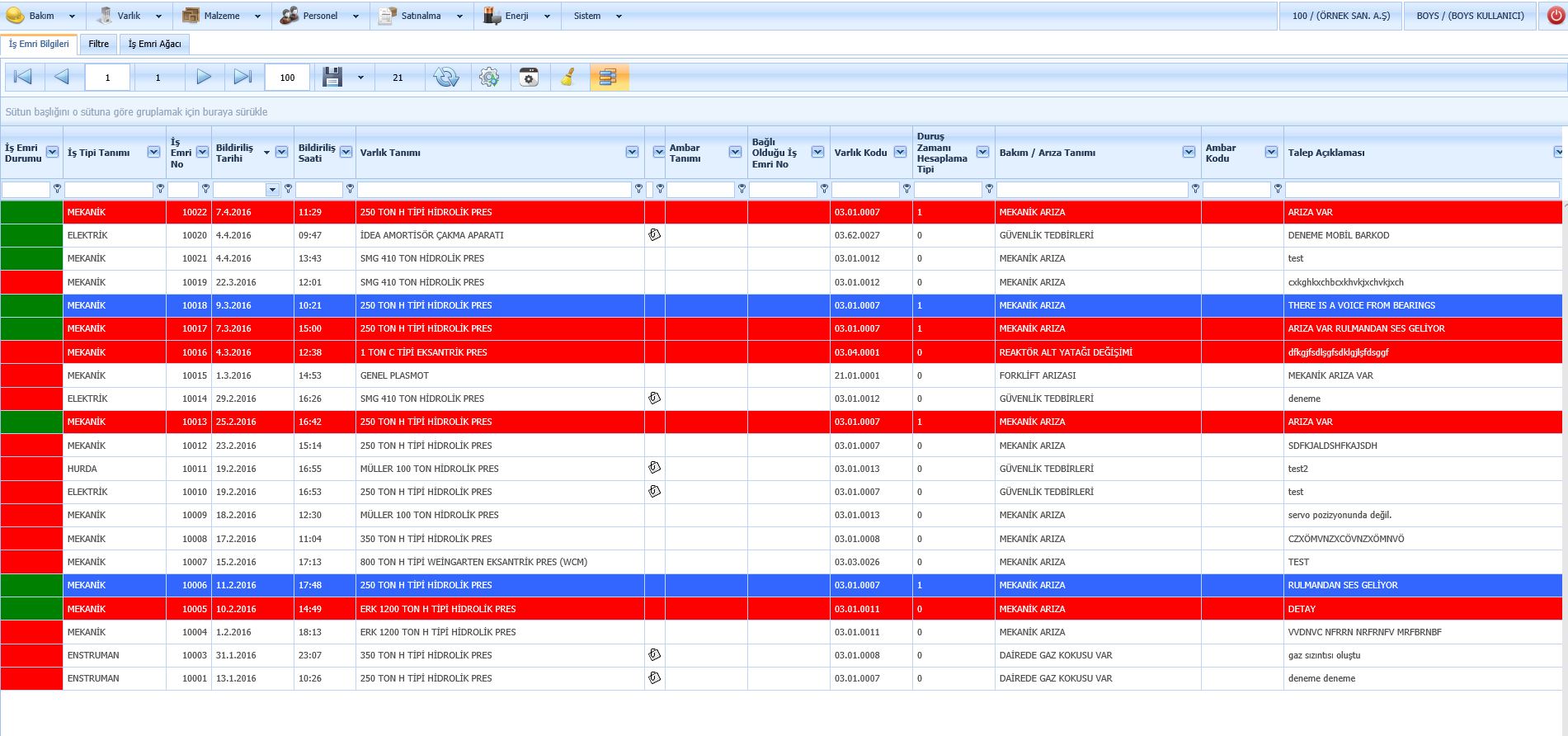Screen dimensions: 1568x736
Task: Open the Satınalma menu
Action: click(x=421, y=16)
